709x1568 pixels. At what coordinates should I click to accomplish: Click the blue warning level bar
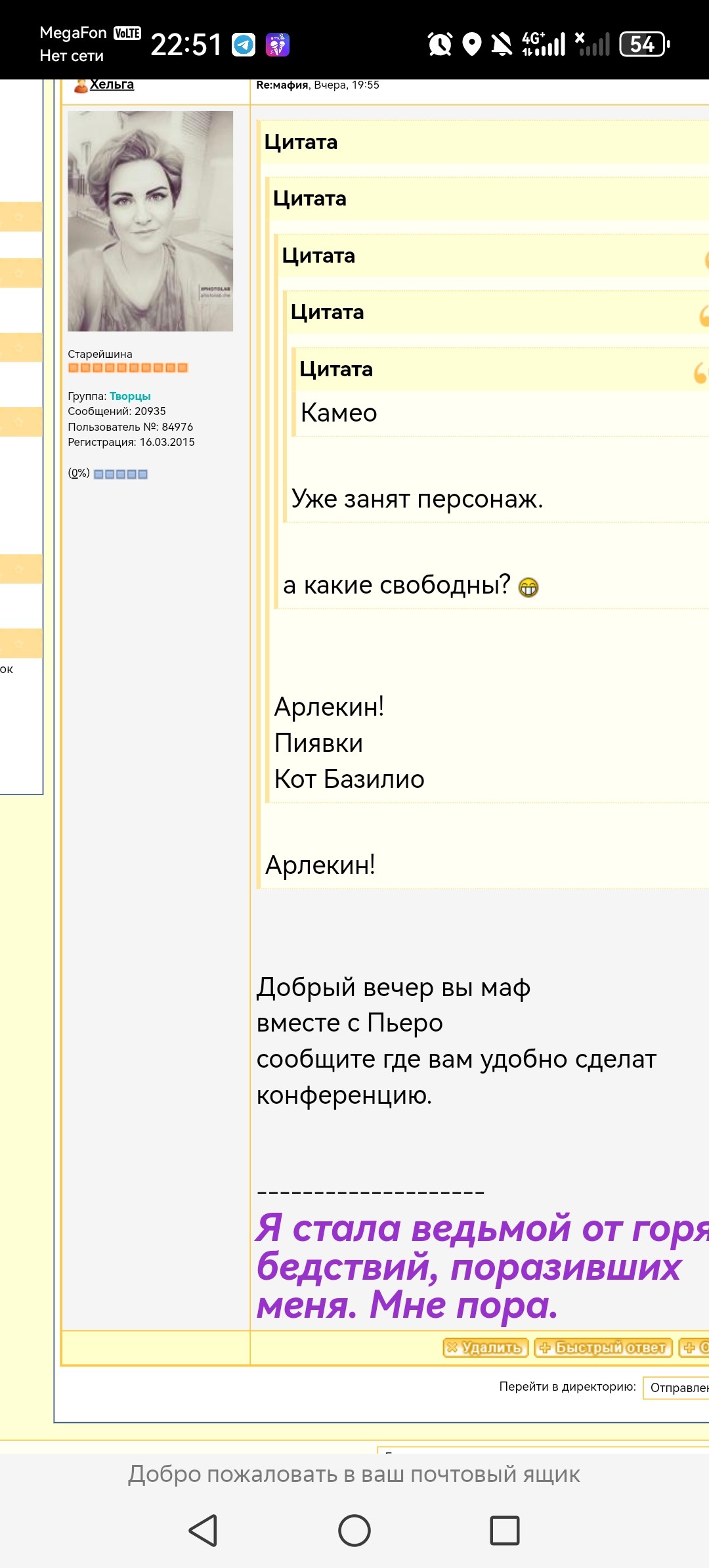pyautogui.click(x=121, y=474)
